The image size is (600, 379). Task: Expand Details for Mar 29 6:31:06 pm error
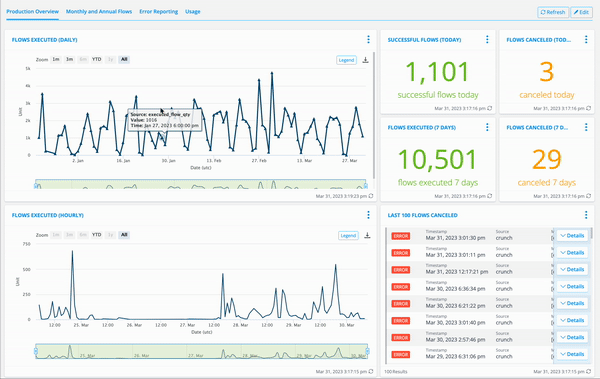click(572, 354)
